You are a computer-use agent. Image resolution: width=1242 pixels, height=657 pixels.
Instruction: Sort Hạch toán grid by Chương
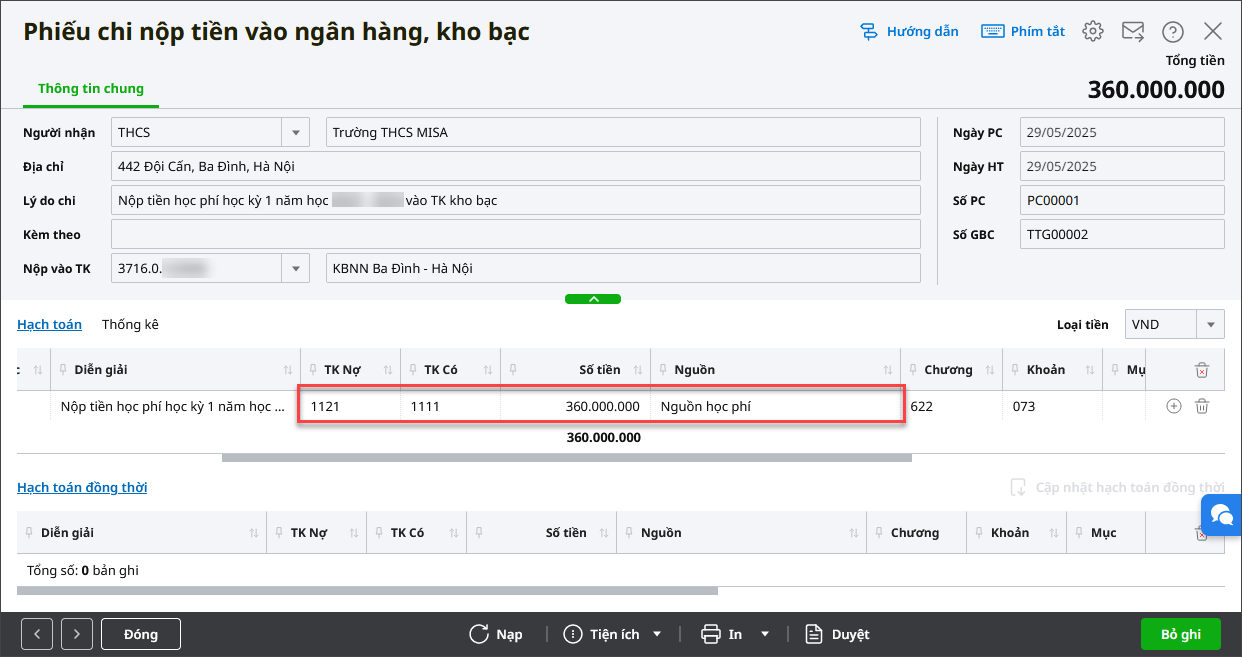991,370
